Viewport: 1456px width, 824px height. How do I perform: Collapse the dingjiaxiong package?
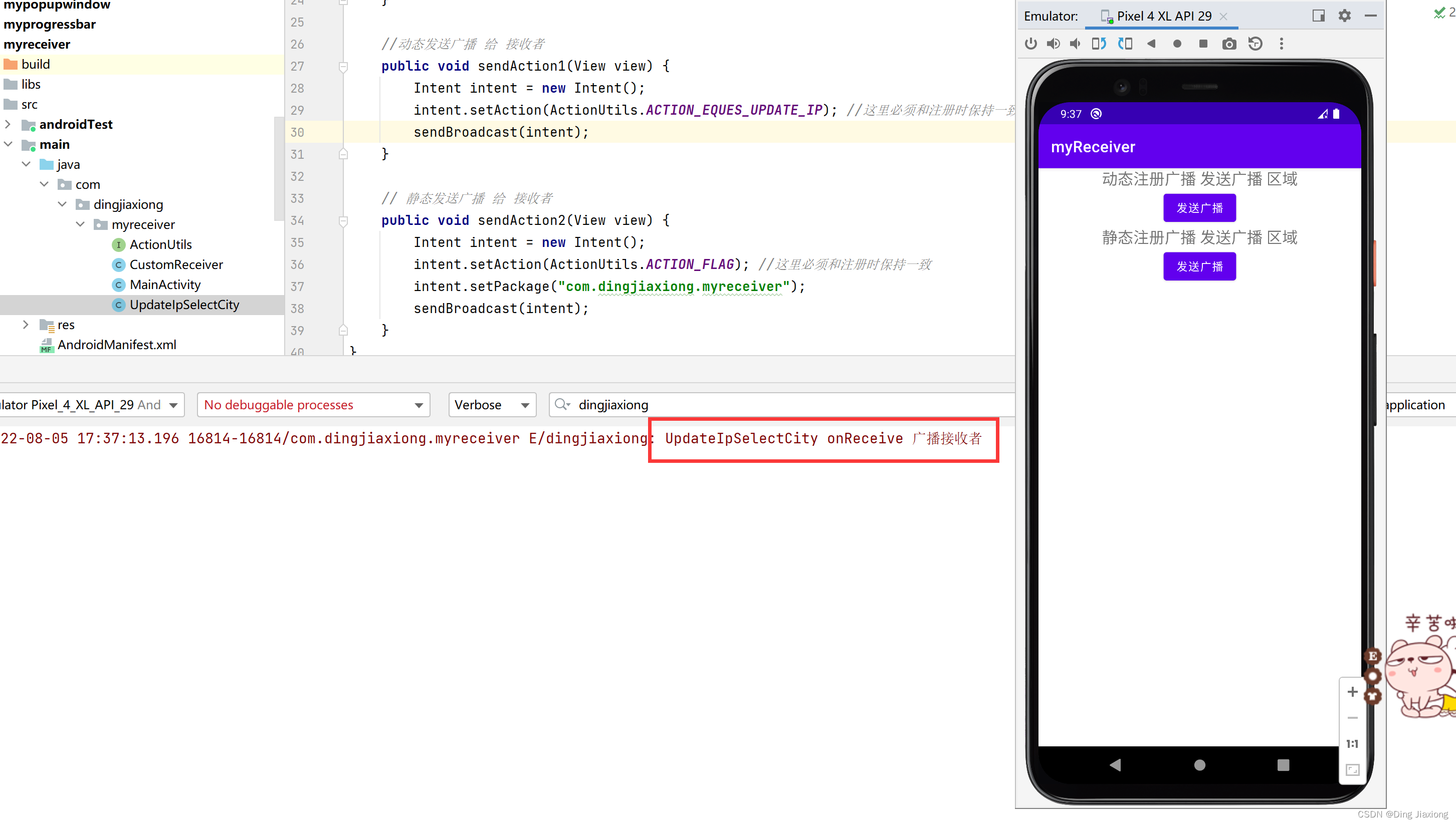(x=62, y=204)
